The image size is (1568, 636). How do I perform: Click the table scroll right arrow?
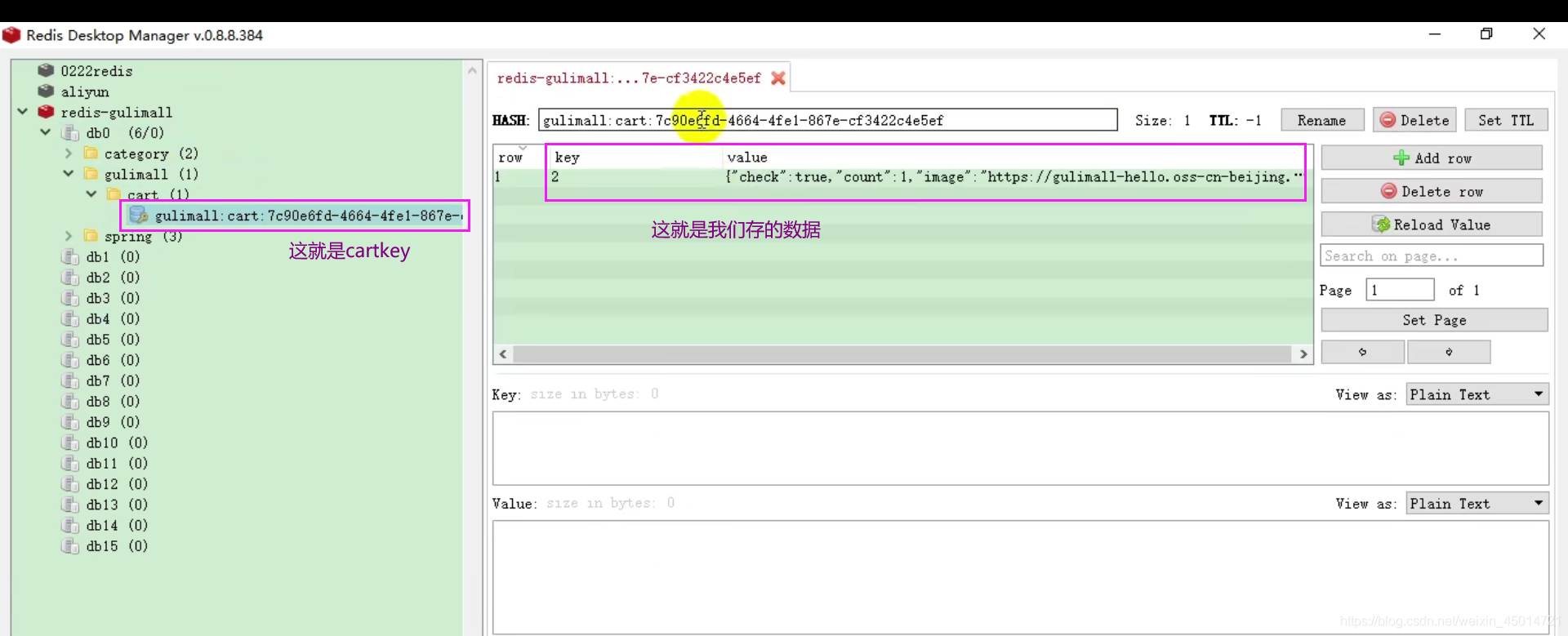pos(1303,354)
